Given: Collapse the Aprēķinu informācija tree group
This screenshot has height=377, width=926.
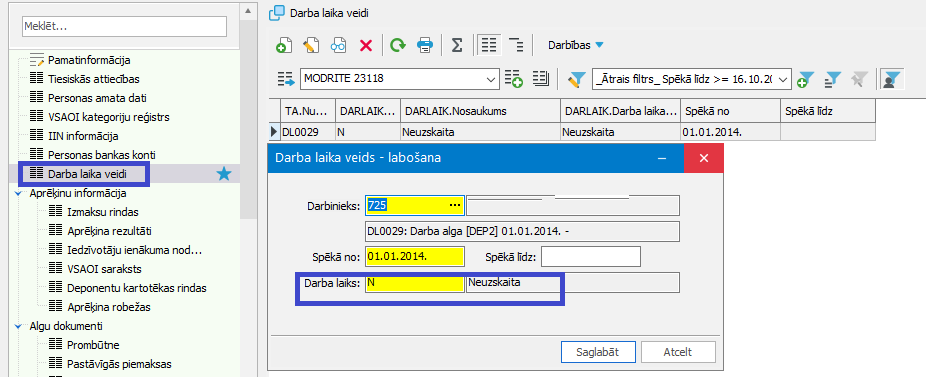Looking at the screenshot, I should click(19, 193).
